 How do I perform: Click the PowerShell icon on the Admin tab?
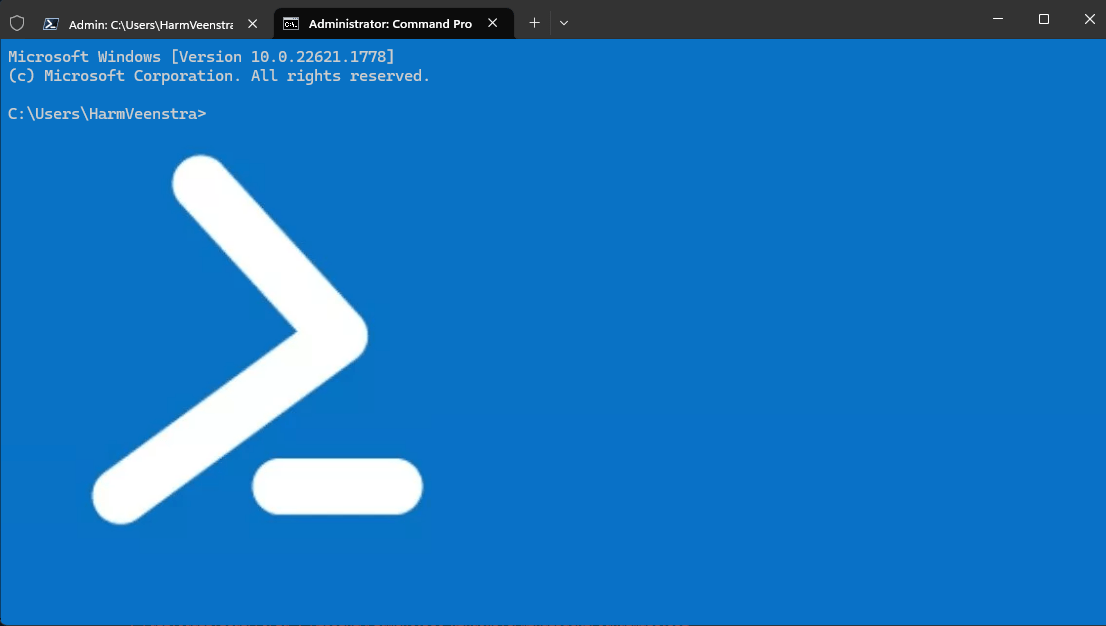point(50,22)
